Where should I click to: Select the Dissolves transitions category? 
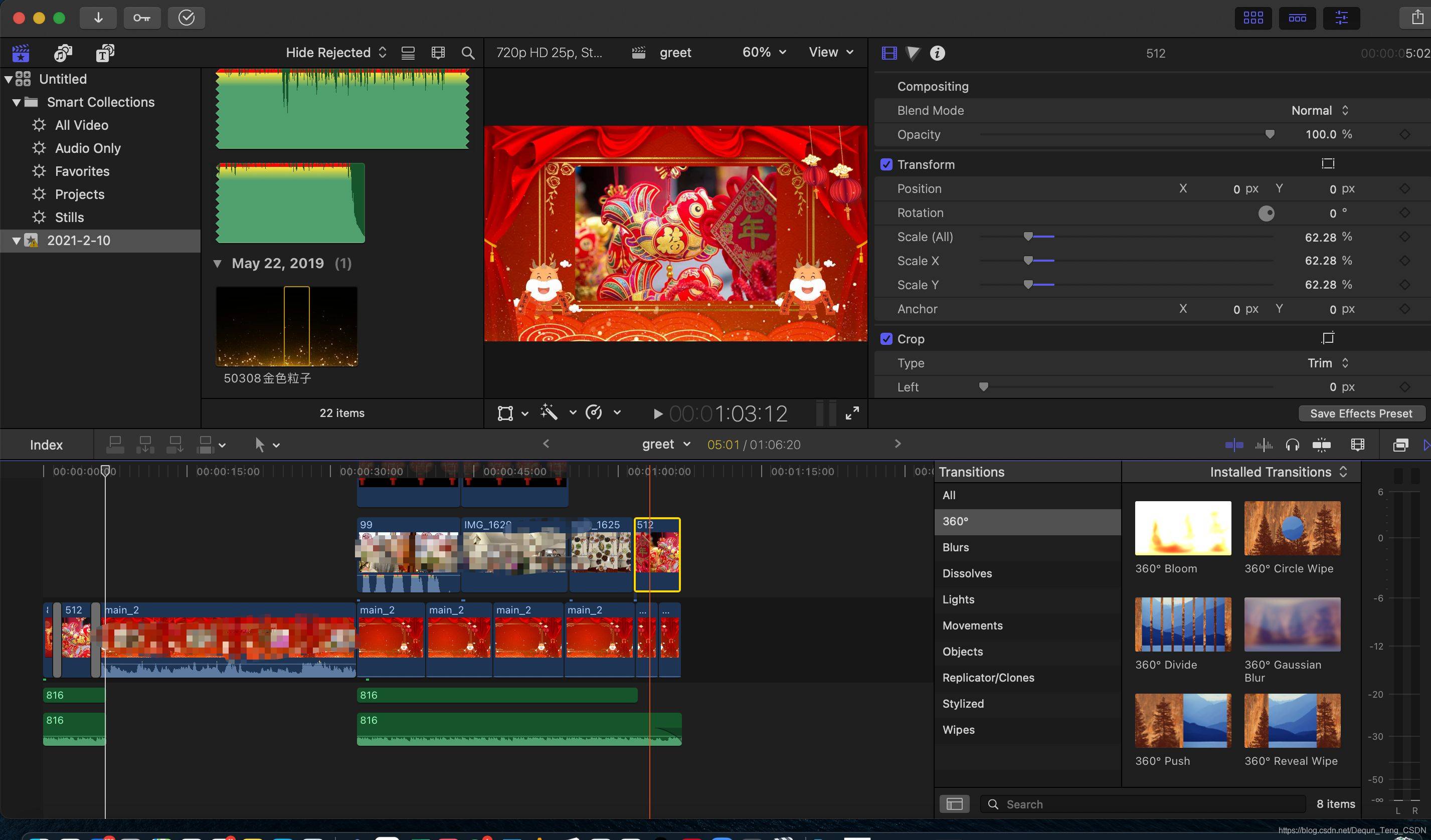pyautogui.click(x=967, y=573)
